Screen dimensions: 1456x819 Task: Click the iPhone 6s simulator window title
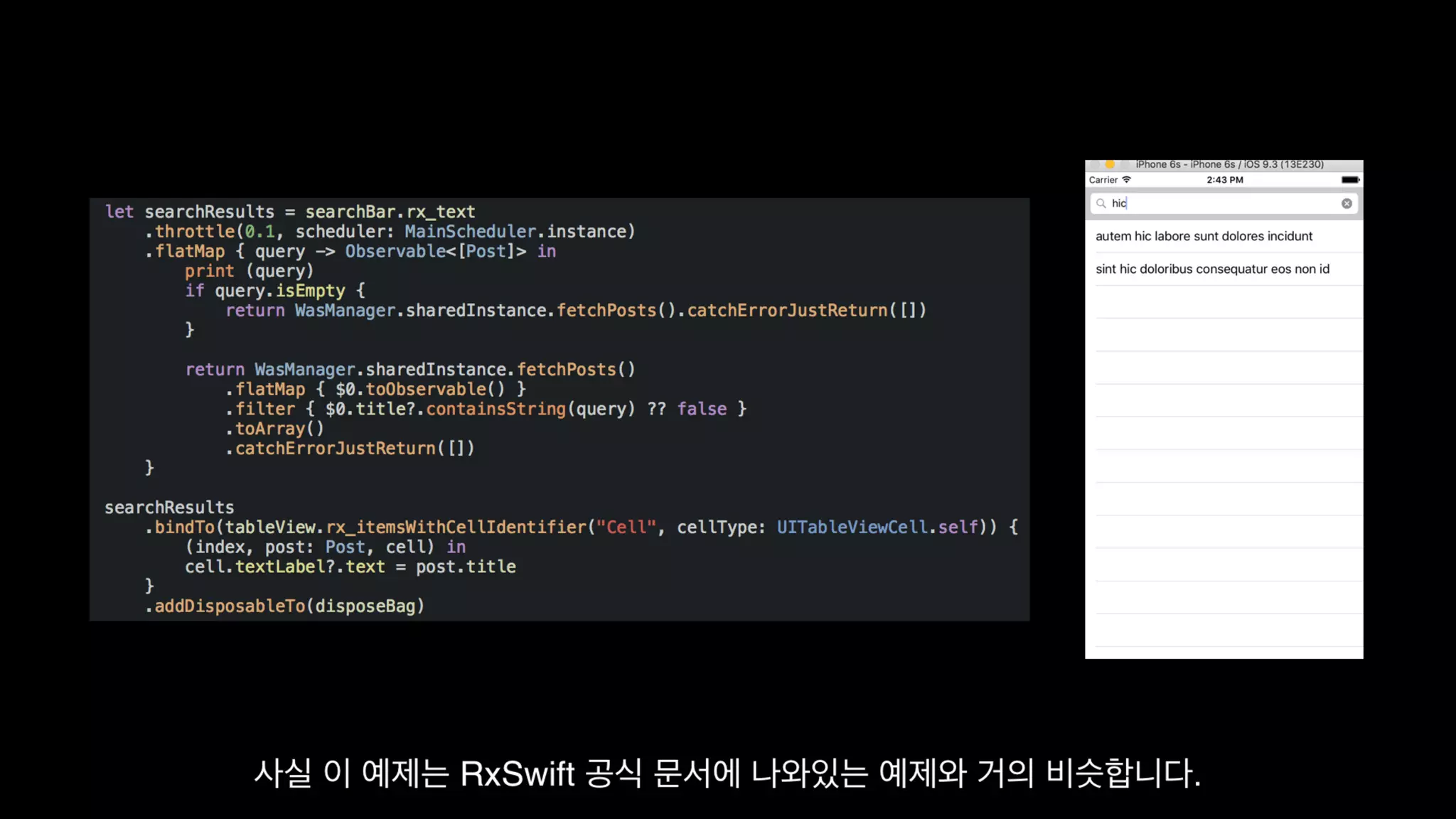[x=1229, y=164]
